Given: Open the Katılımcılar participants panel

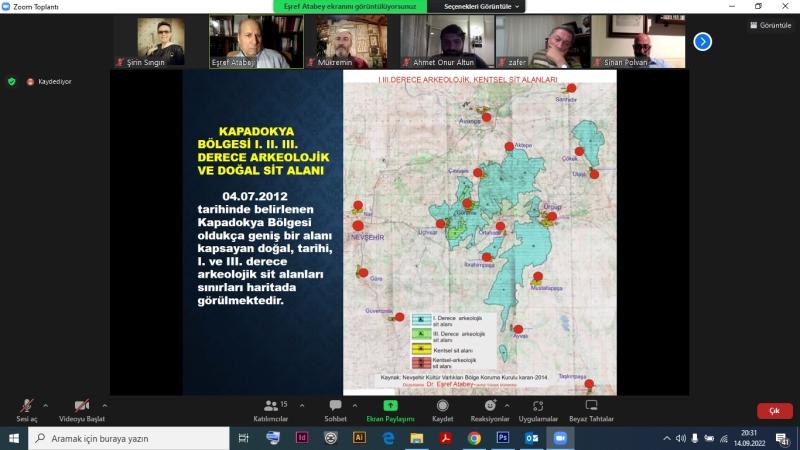Looking at the screenshot, I should 270,408.
